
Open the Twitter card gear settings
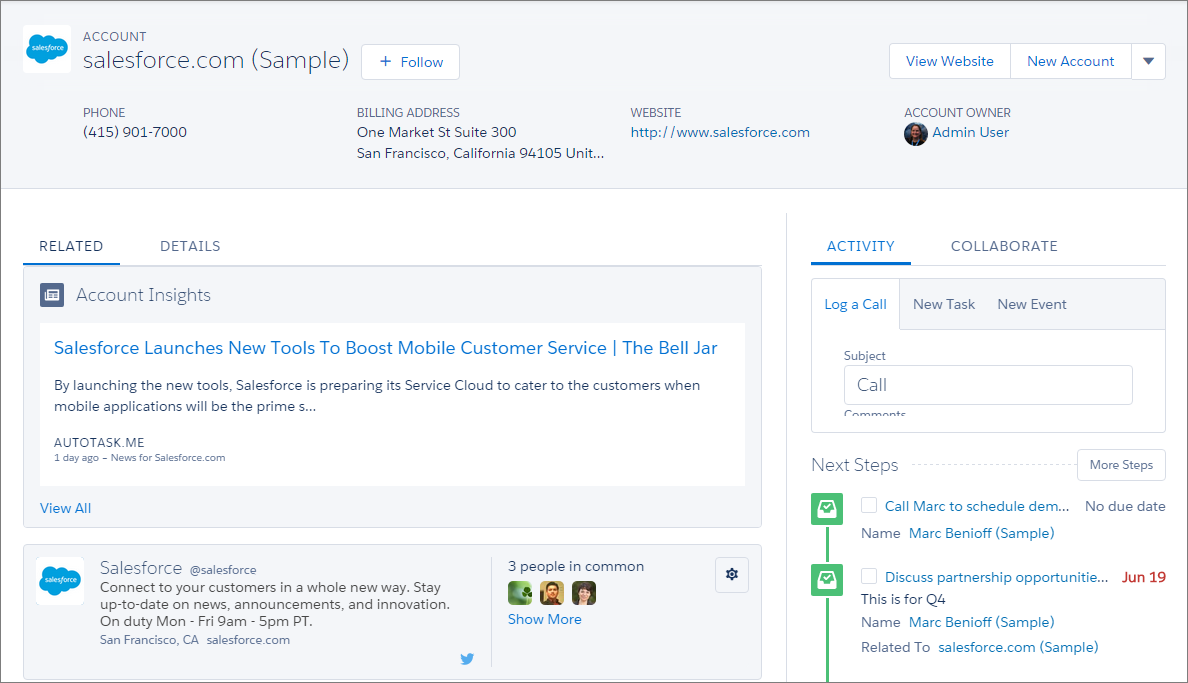point(732,575)
